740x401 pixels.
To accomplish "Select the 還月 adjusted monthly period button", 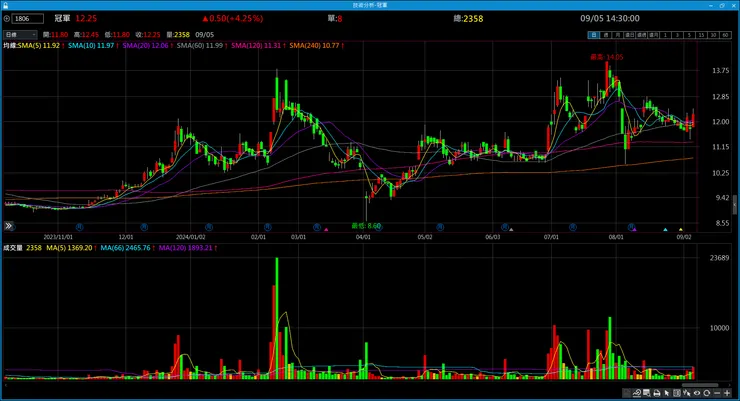I will coord(654,35).
